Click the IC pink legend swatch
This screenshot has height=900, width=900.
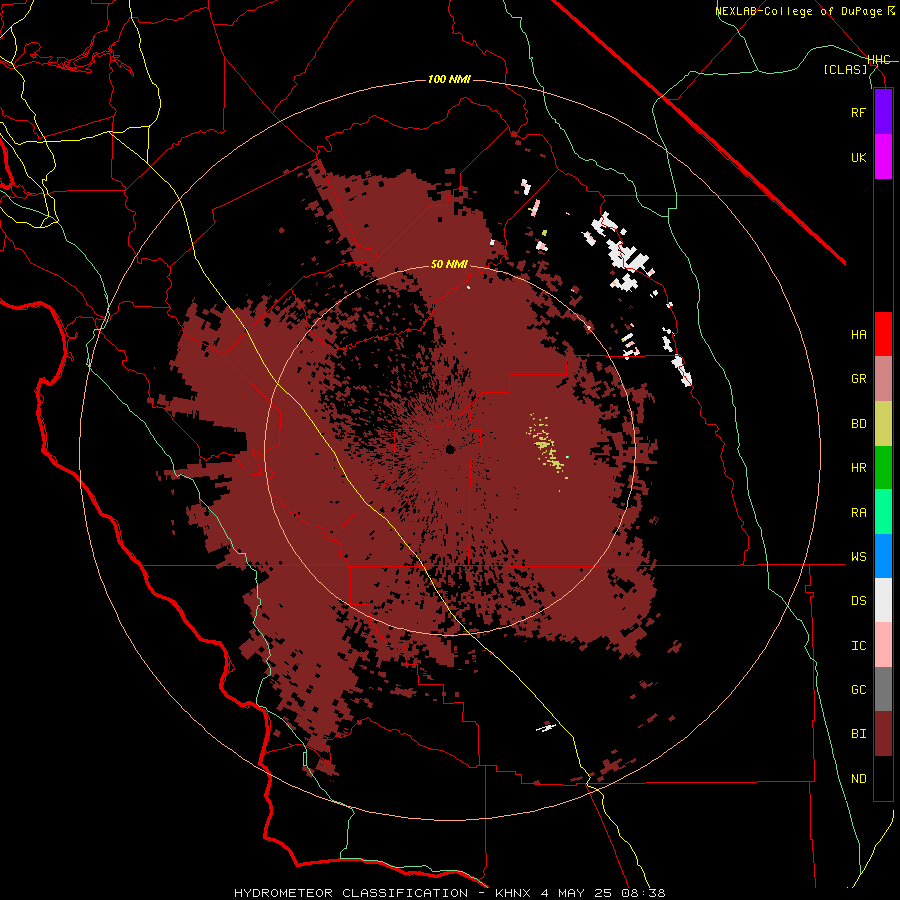[x=883, y=645]
